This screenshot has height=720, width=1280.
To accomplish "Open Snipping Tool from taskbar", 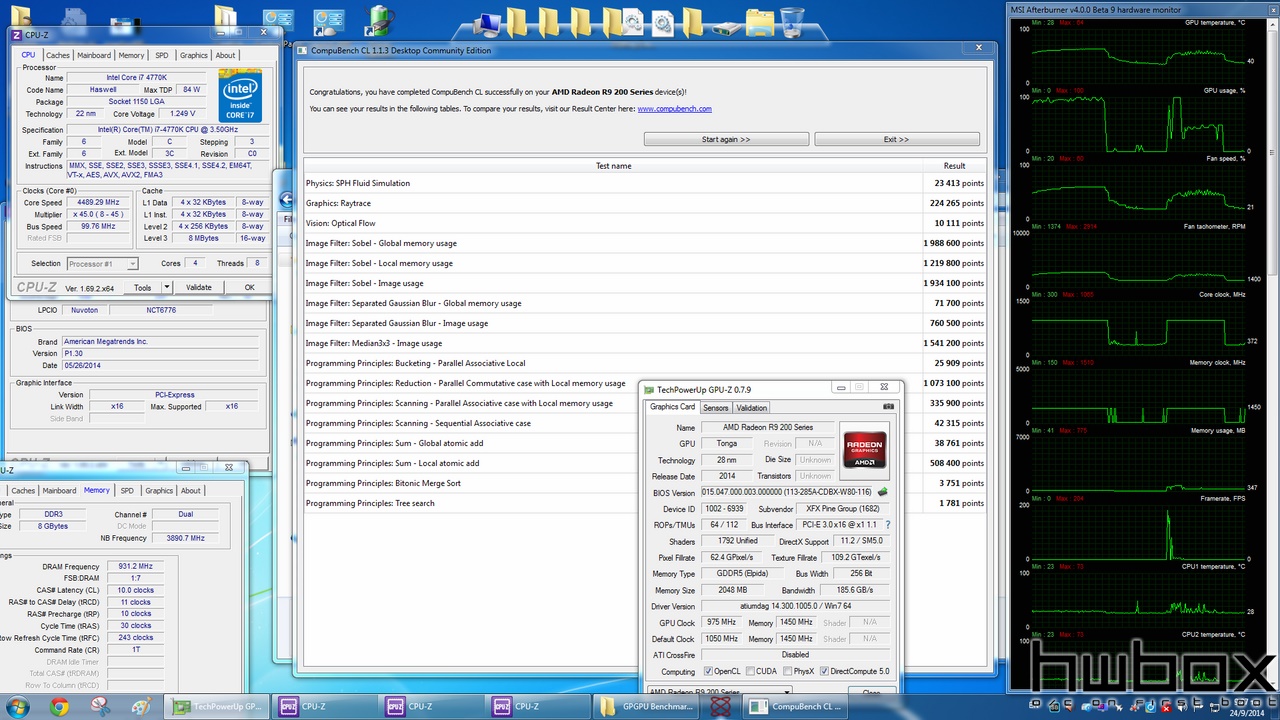I will (100, 707).
